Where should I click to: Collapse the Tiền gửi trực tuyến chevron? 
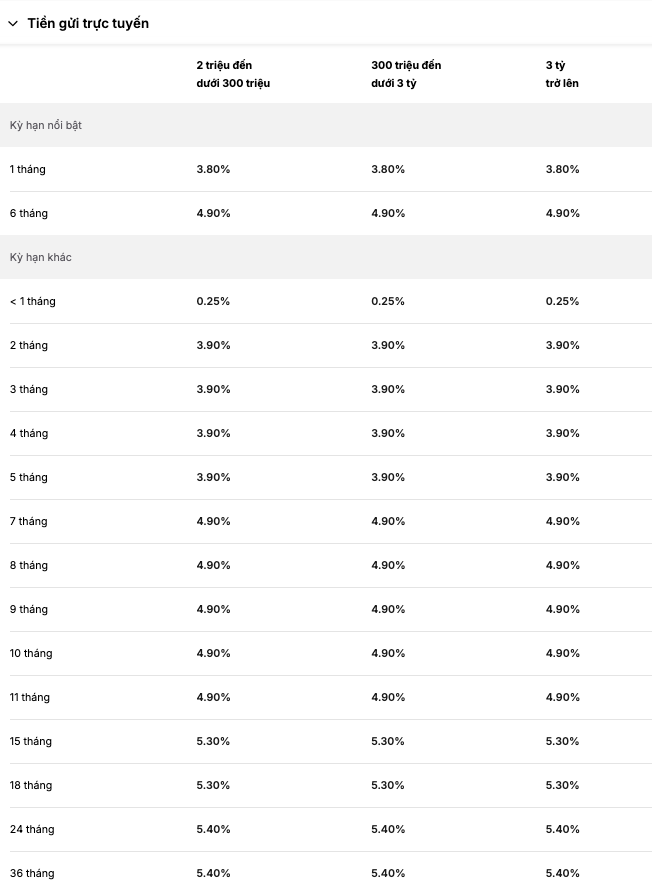coord(13,23)
